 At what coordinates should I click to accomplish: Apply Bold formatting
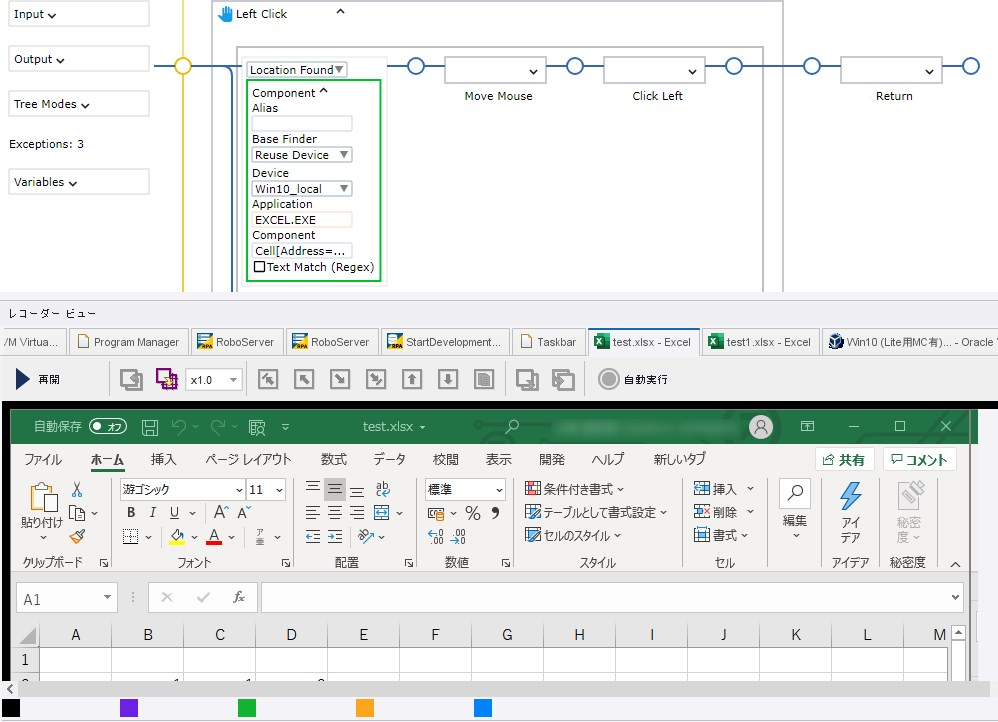(x=131, y=513)
